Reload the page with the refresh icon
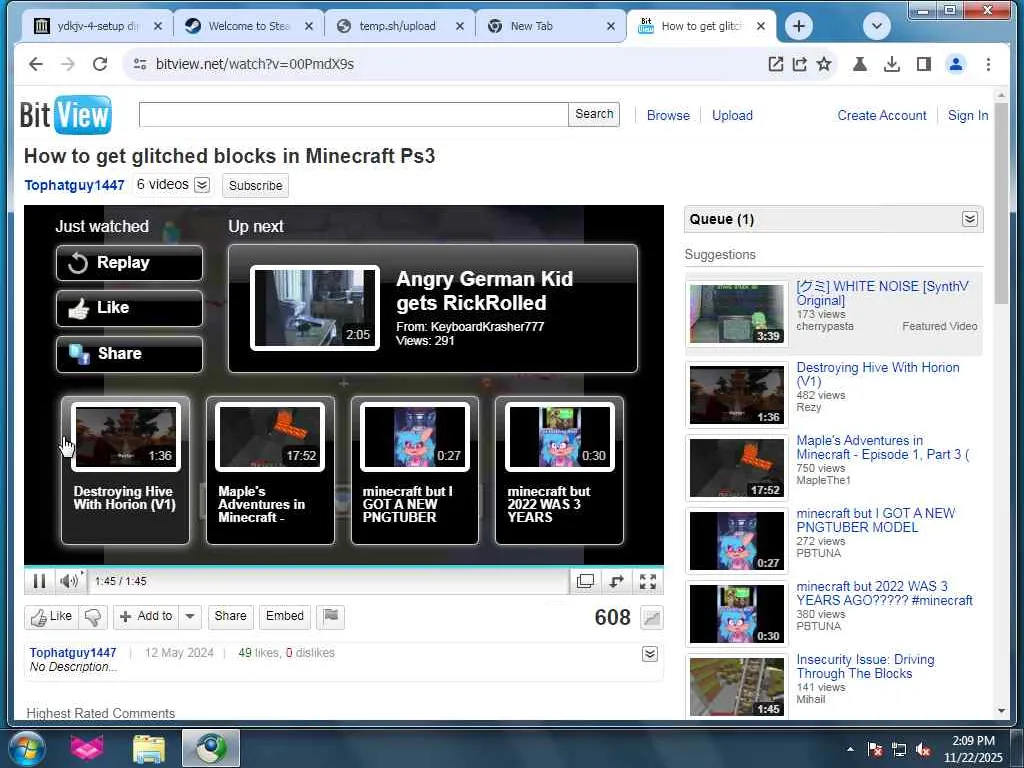Screen dimensions: 1024x768 click(99, 64)
